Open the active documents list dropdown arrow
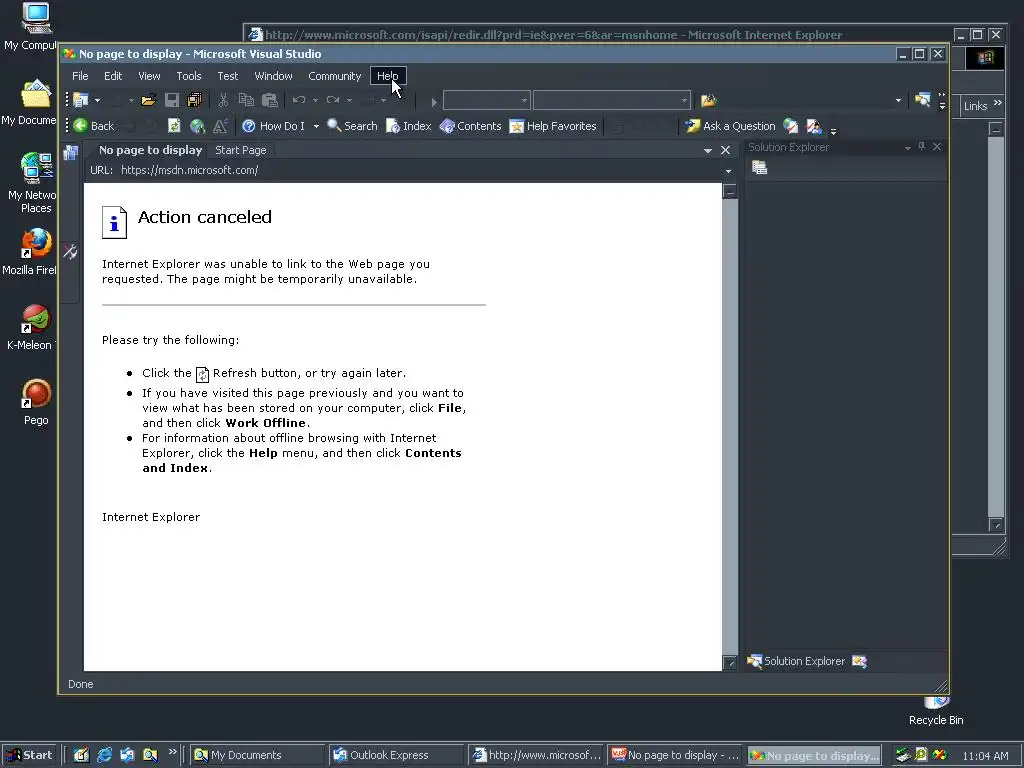 coord(708,151)
